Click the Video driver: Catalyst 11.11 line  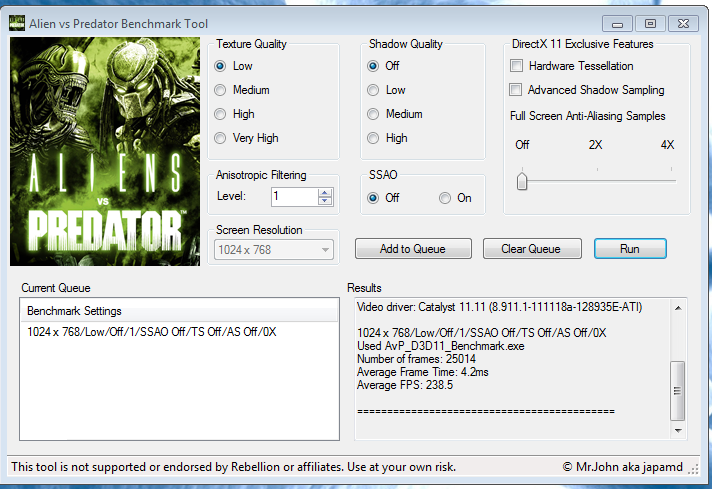coord(499,307)
